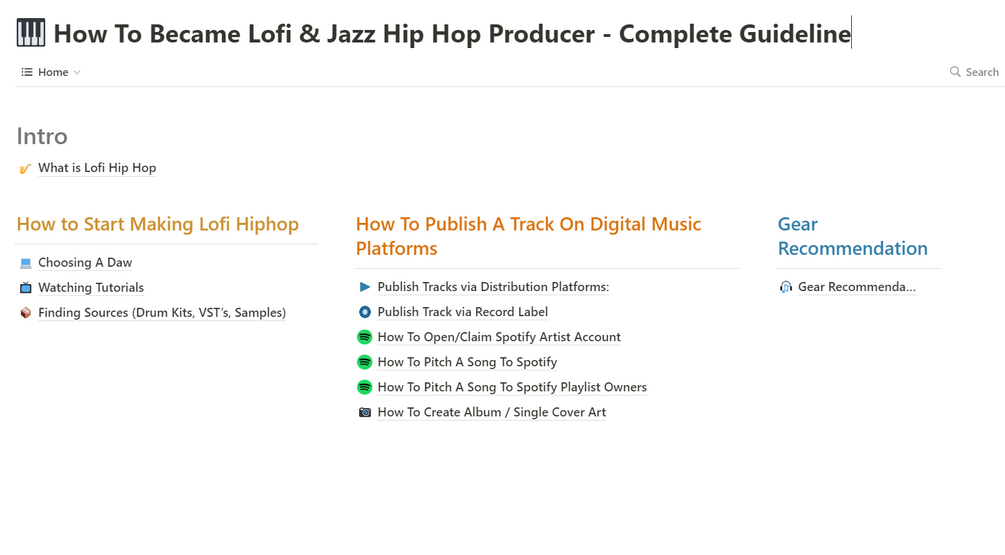Click the page title text to edit it
1005x555 pixels.
452,34
